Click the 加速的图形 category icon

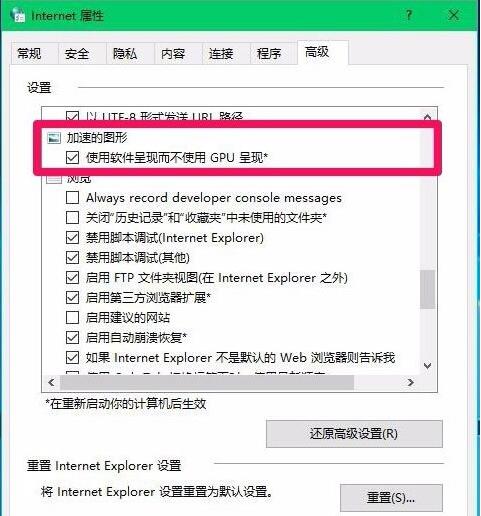54,138
